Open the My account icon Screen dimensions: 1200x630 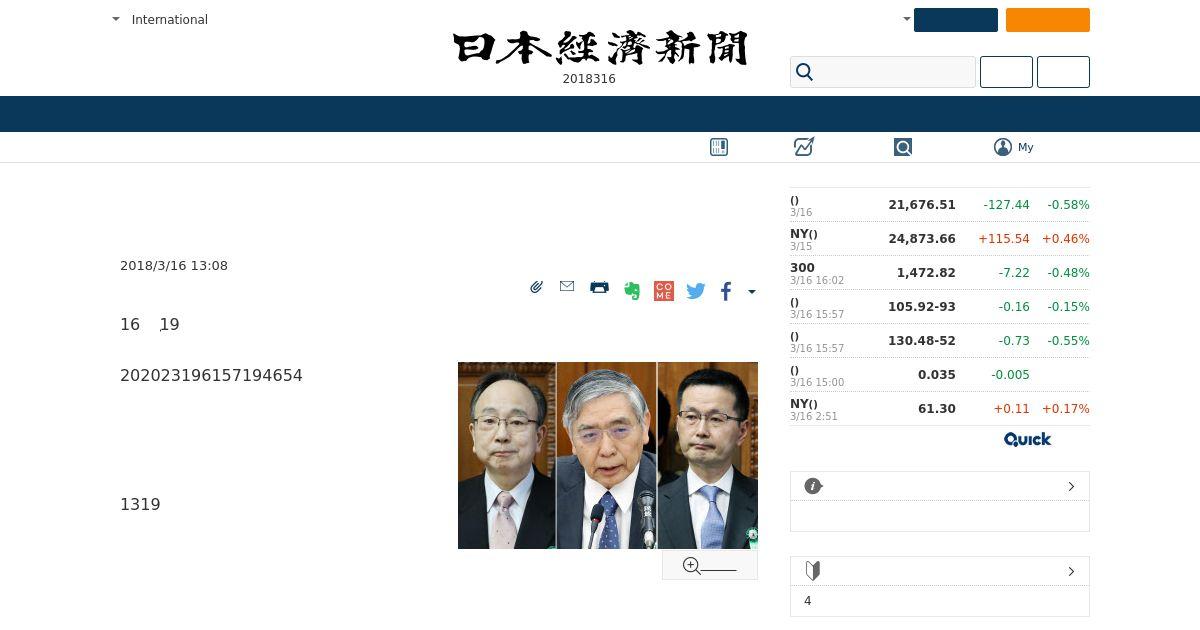[x=1003, y=147]
